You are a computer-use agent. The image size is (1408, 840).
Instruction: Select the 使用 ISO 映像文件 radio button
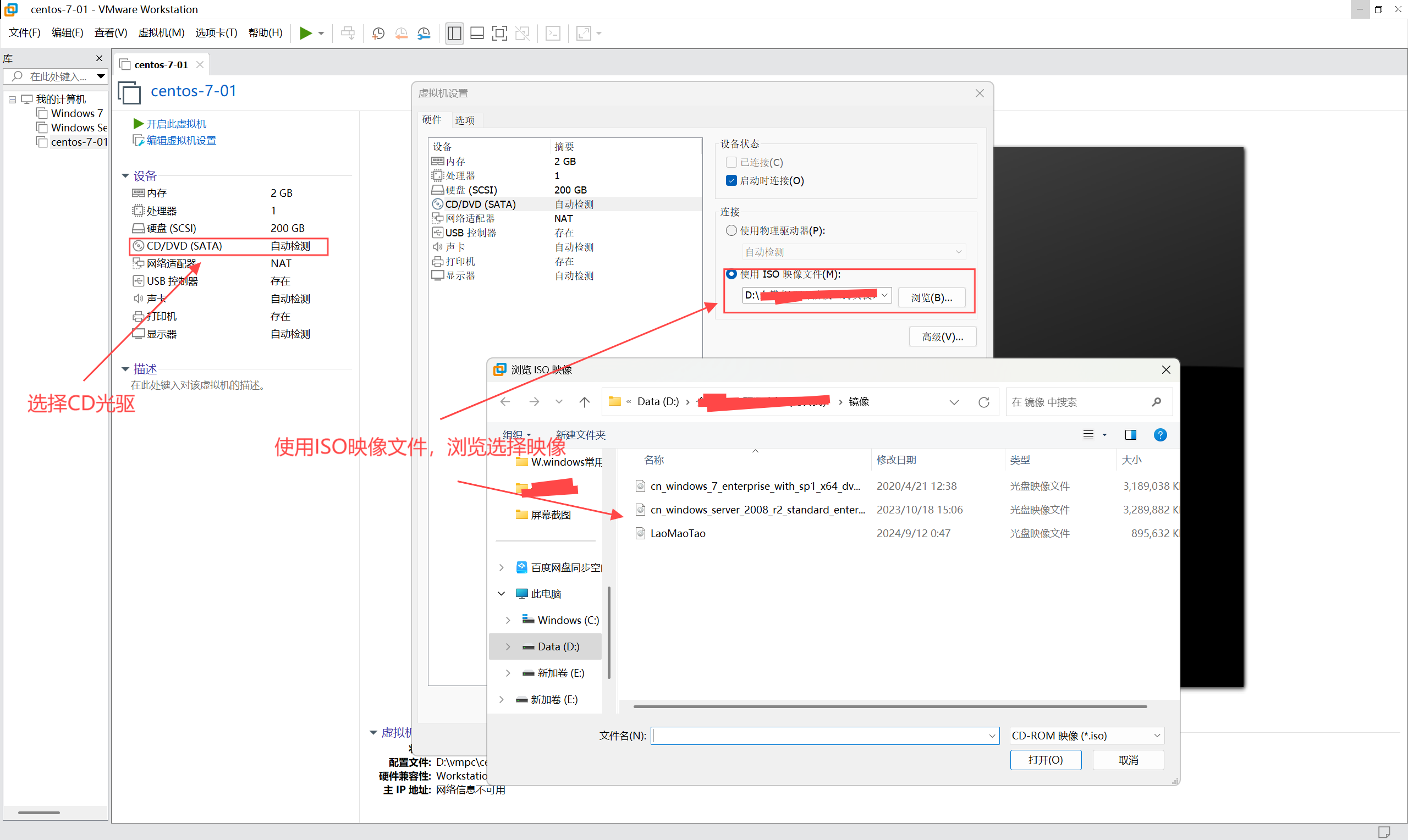(x=731, y=274)
